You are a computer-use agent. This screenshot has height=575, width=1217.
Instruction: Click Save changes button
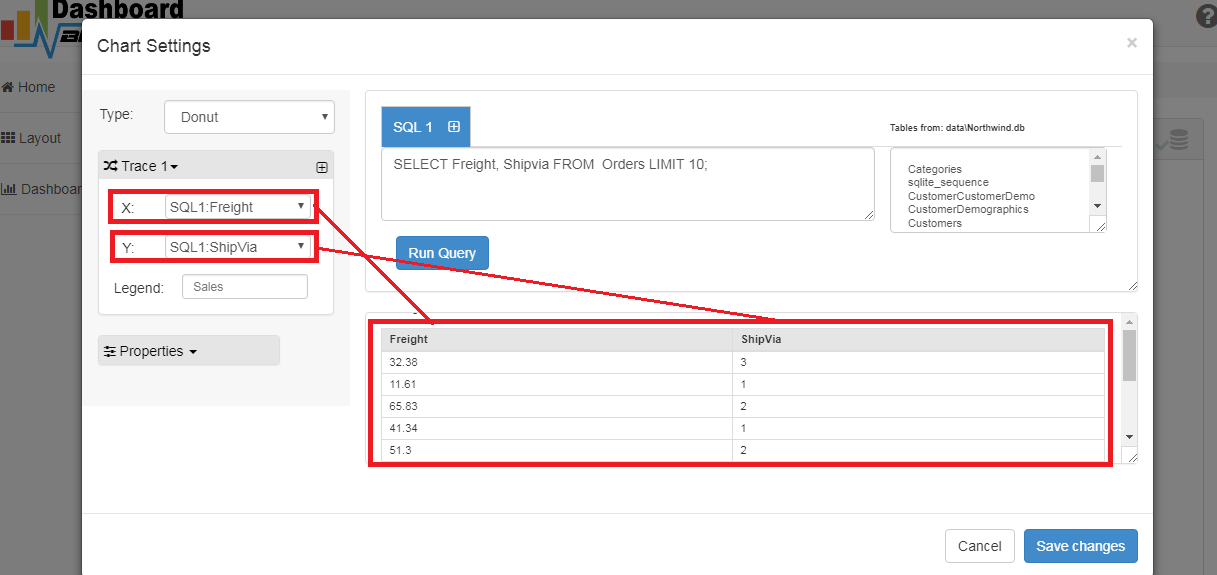[x=1081, y=546]
